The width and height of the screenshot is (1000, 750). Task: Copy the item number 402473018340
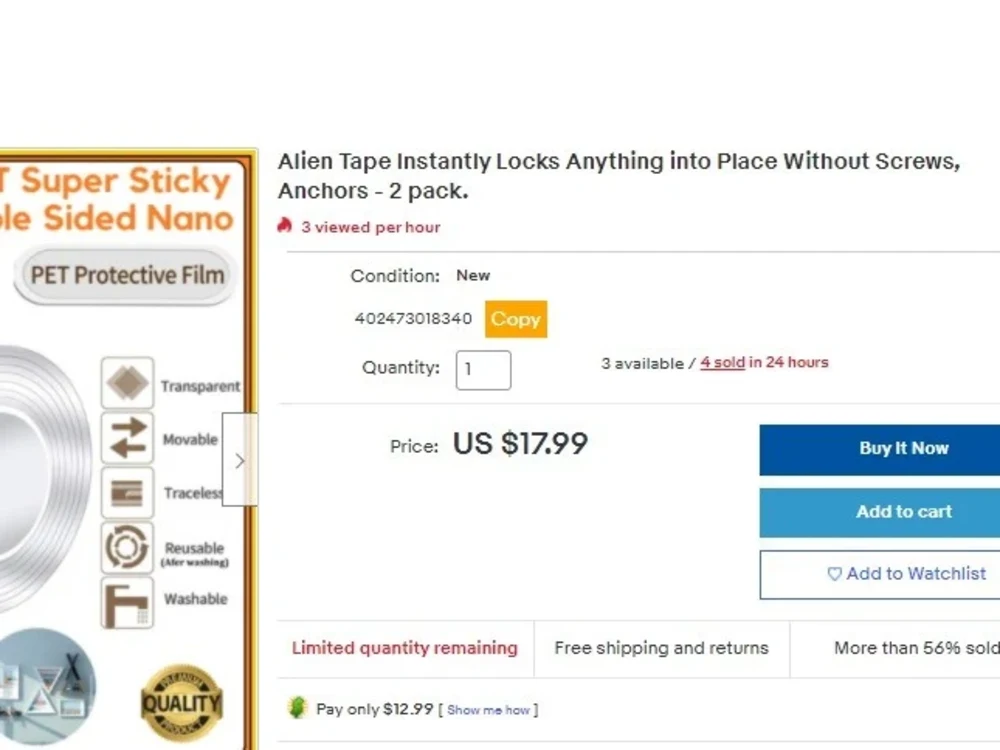pyautogui.click(x=516, y=319)
